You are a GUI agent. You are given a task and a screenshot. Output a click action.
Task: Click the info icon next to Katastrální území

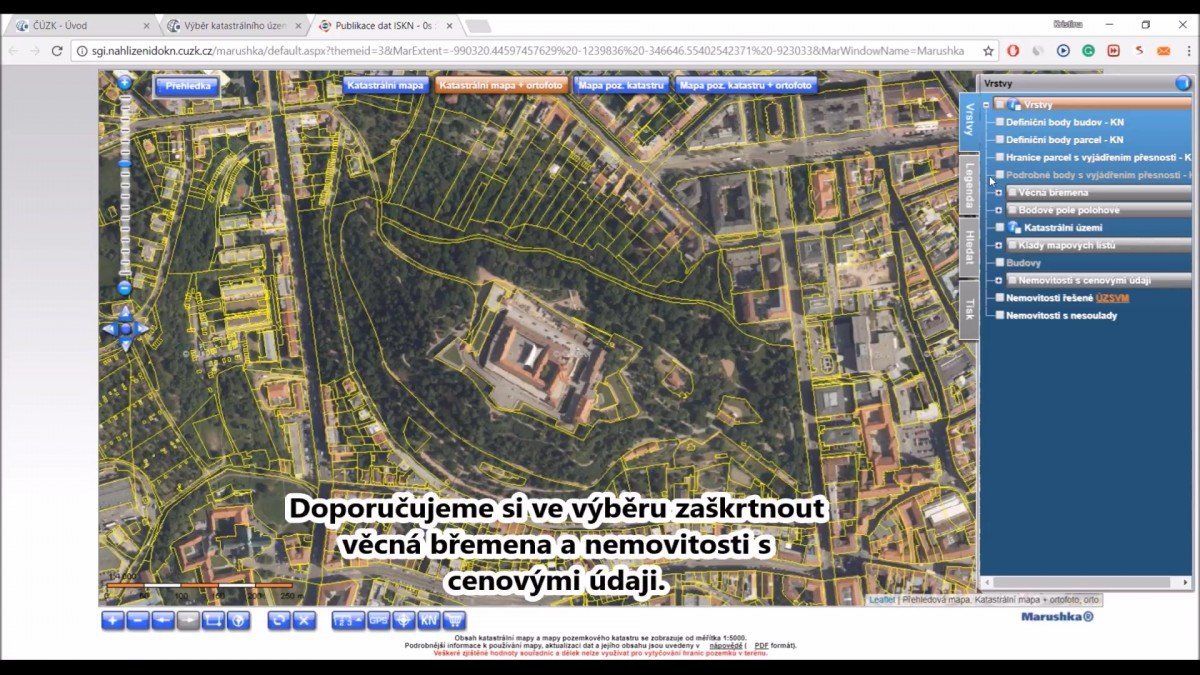pyautogui.click(x=1014, y=228)
